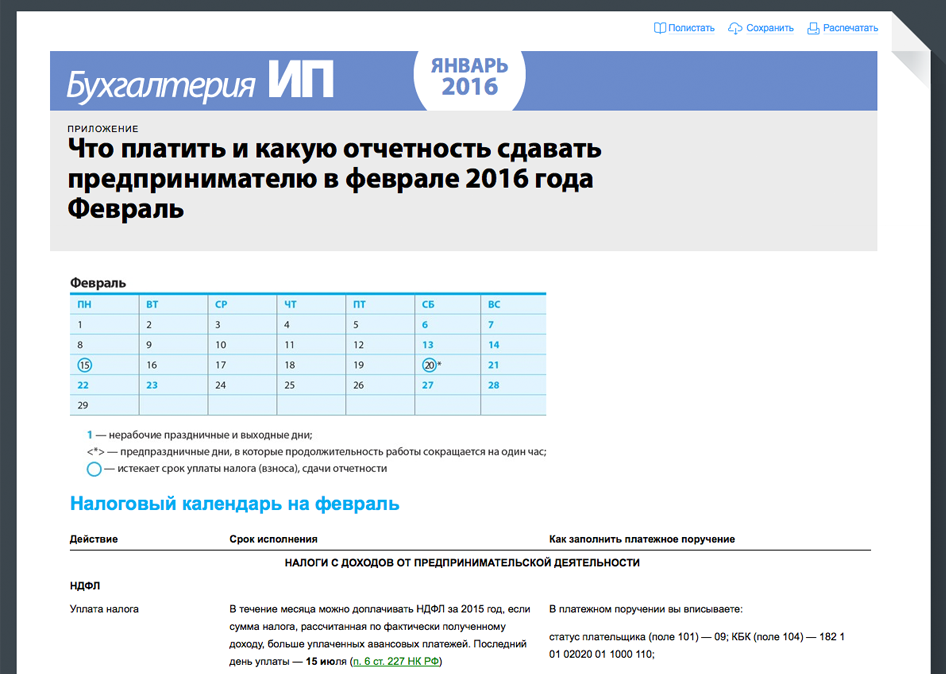Open link п. 6 ст. 227 НК РФ
946x674 pixels.
tap(395, 661)
